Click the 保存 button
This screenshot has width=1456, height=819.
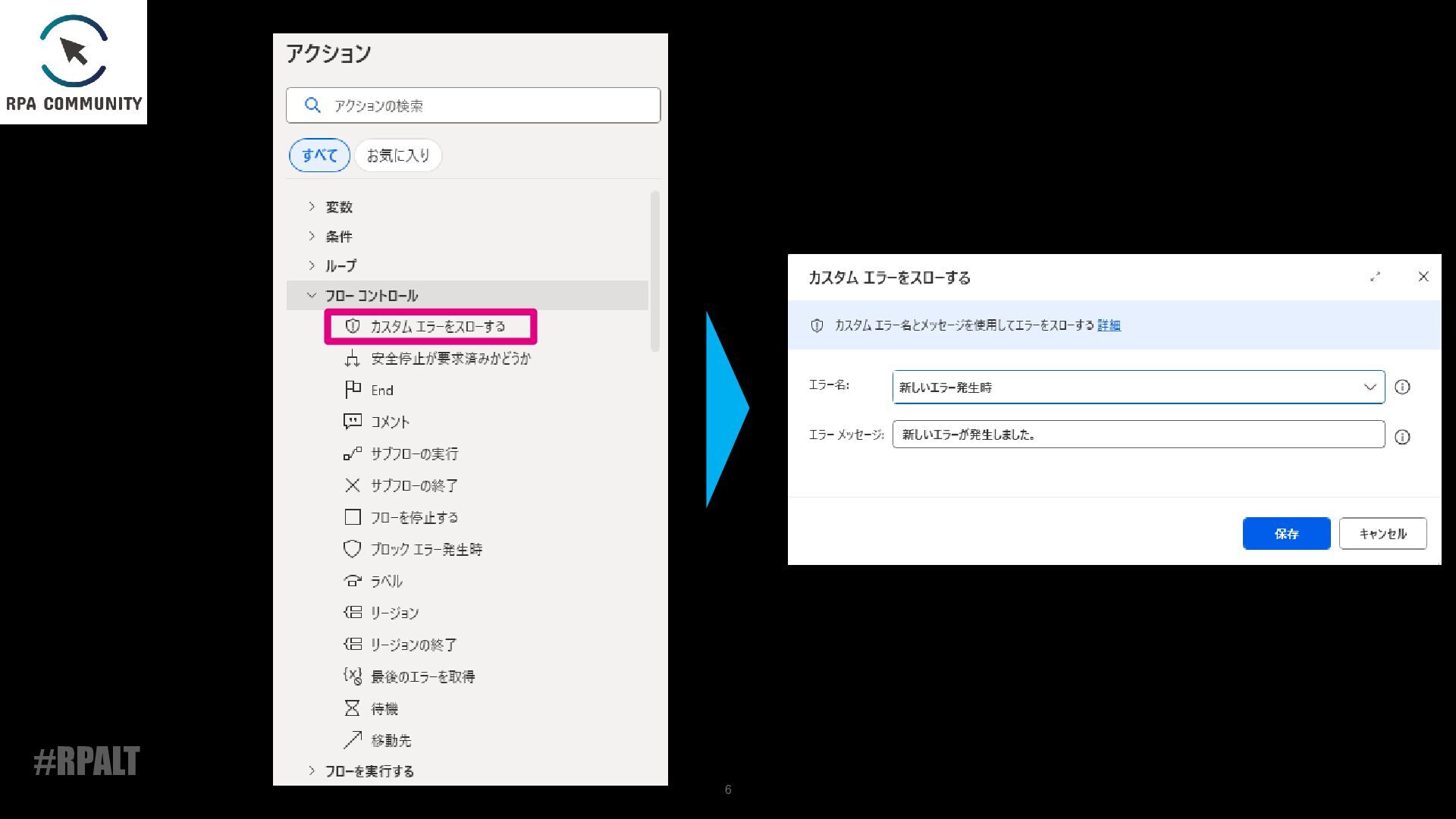point(1286,533)
